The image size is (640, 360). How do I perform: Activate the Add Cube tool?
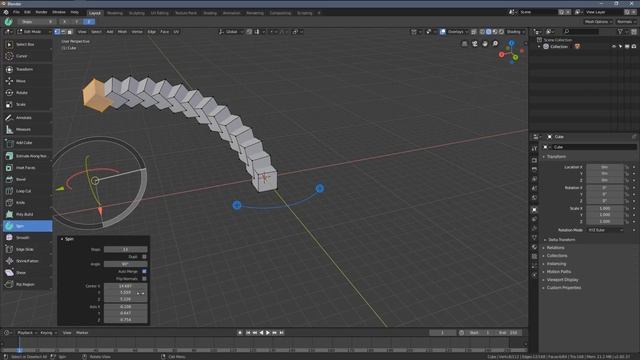(x=27, y=143)
